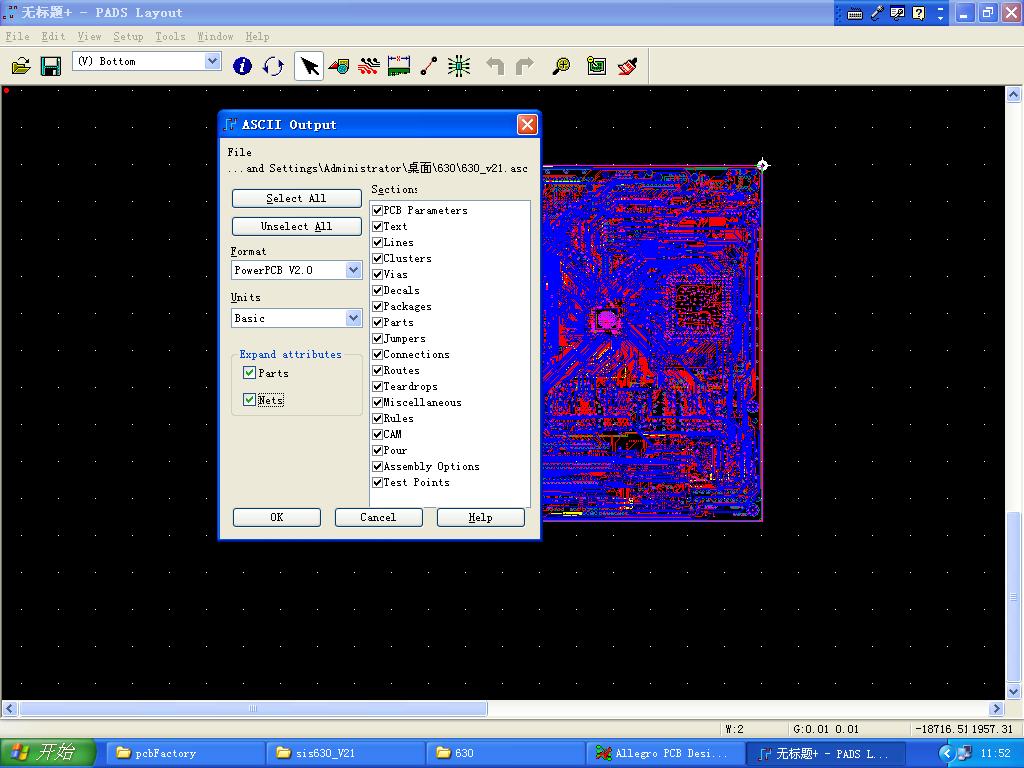Open the Format PowerPCB V2.0 dropdown
This screenshot has width=1024, height=768.
click(353, 270)
